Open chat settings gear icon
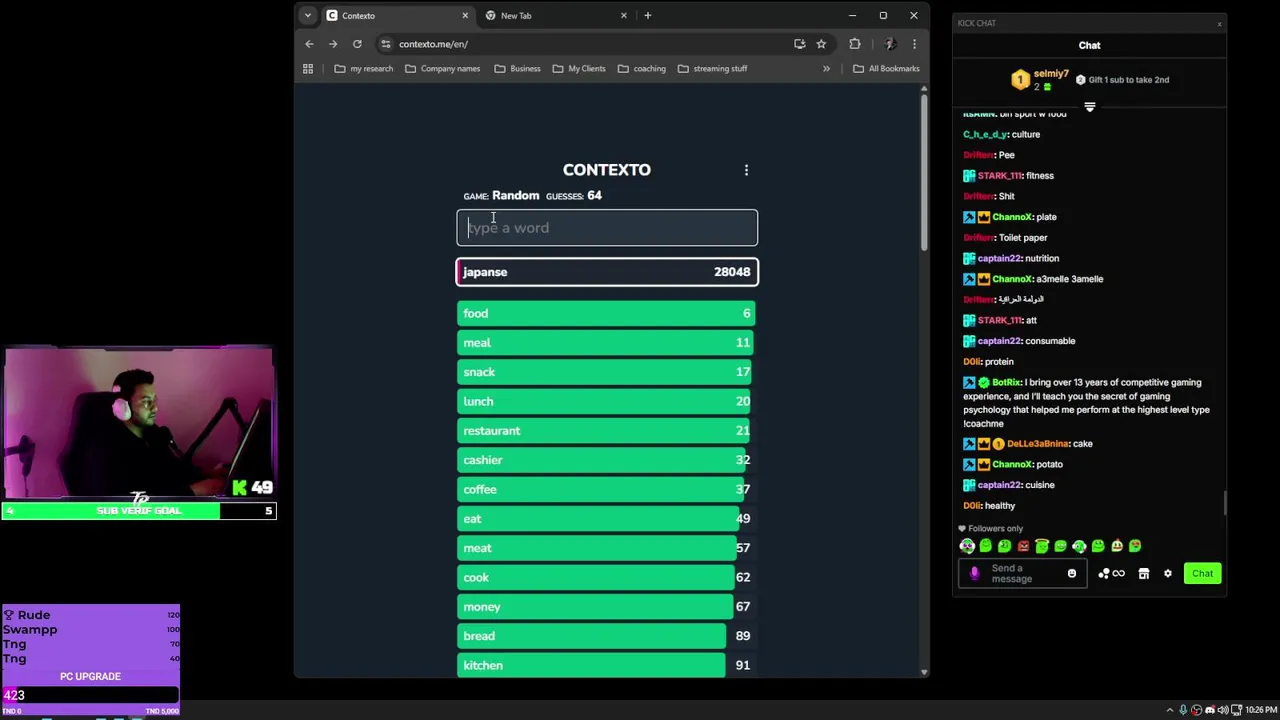This screenshot has height=720, width=1280. point(1167,574)
